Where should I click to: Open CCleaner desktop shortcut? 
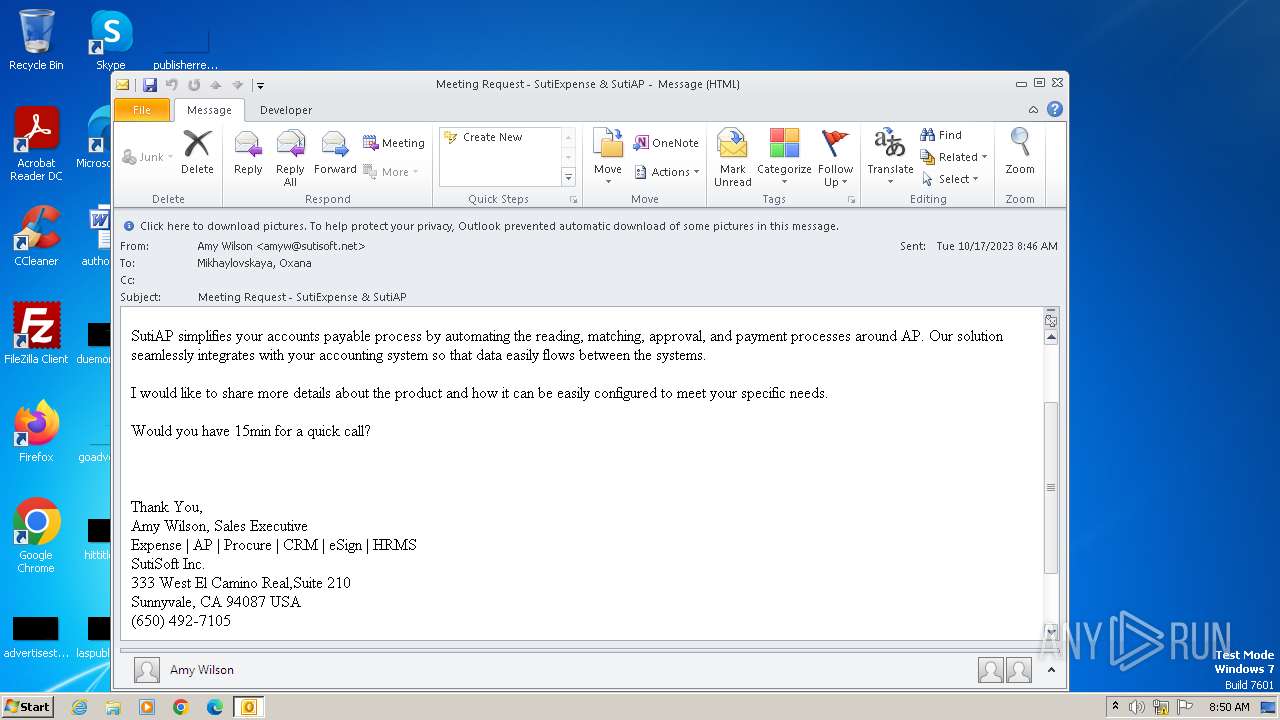[36, 236]
